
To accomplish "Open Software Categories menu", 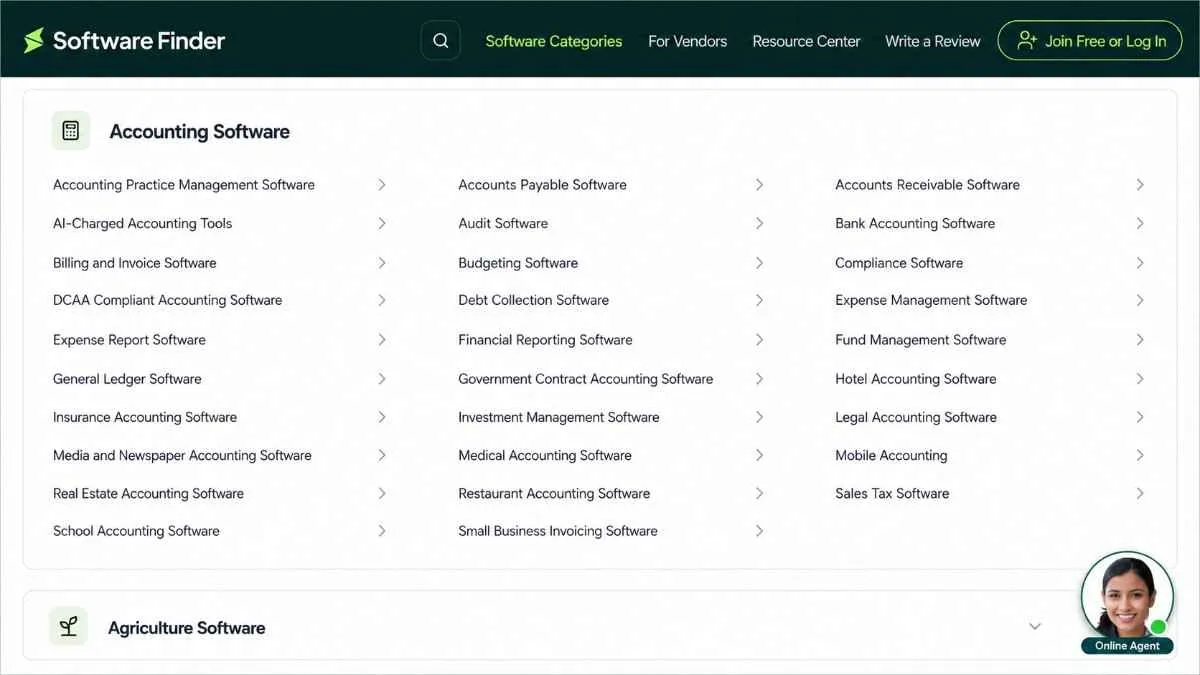I will click(x=554, y=41).
